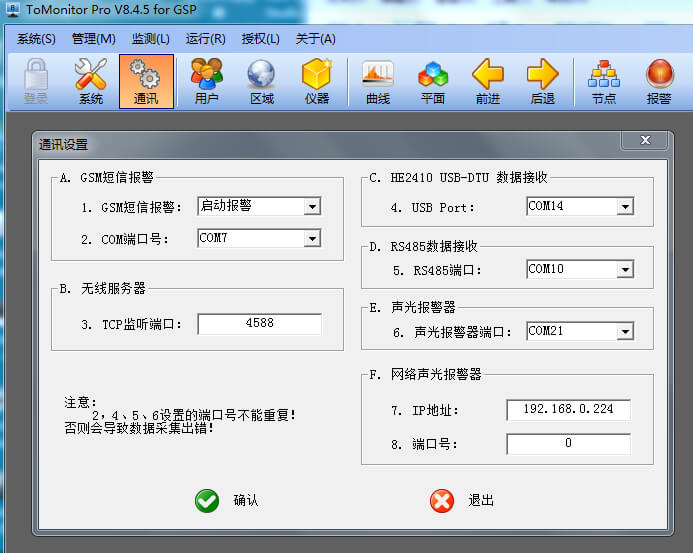The image size is (693, 553).
Task: Open the 用户 users toolbar icon
Action: (x=206, y=80)
